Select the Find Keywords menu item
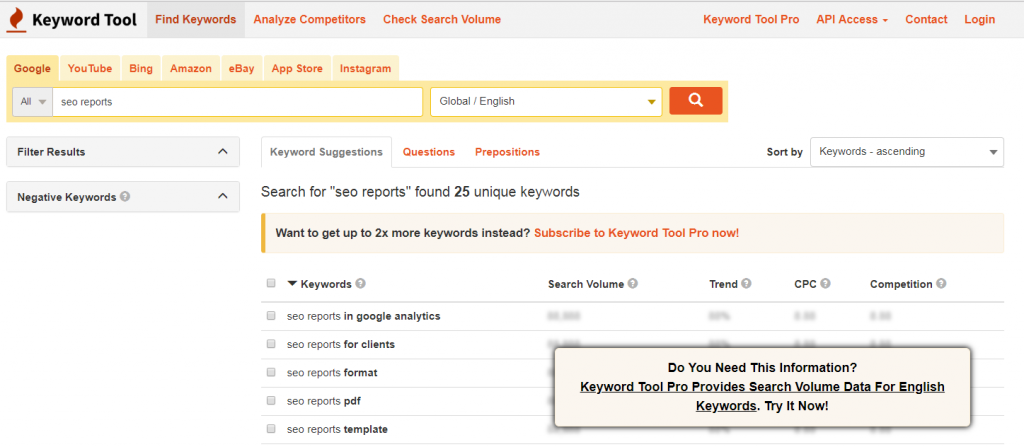Screen dimensions: 1024x447 195,20
